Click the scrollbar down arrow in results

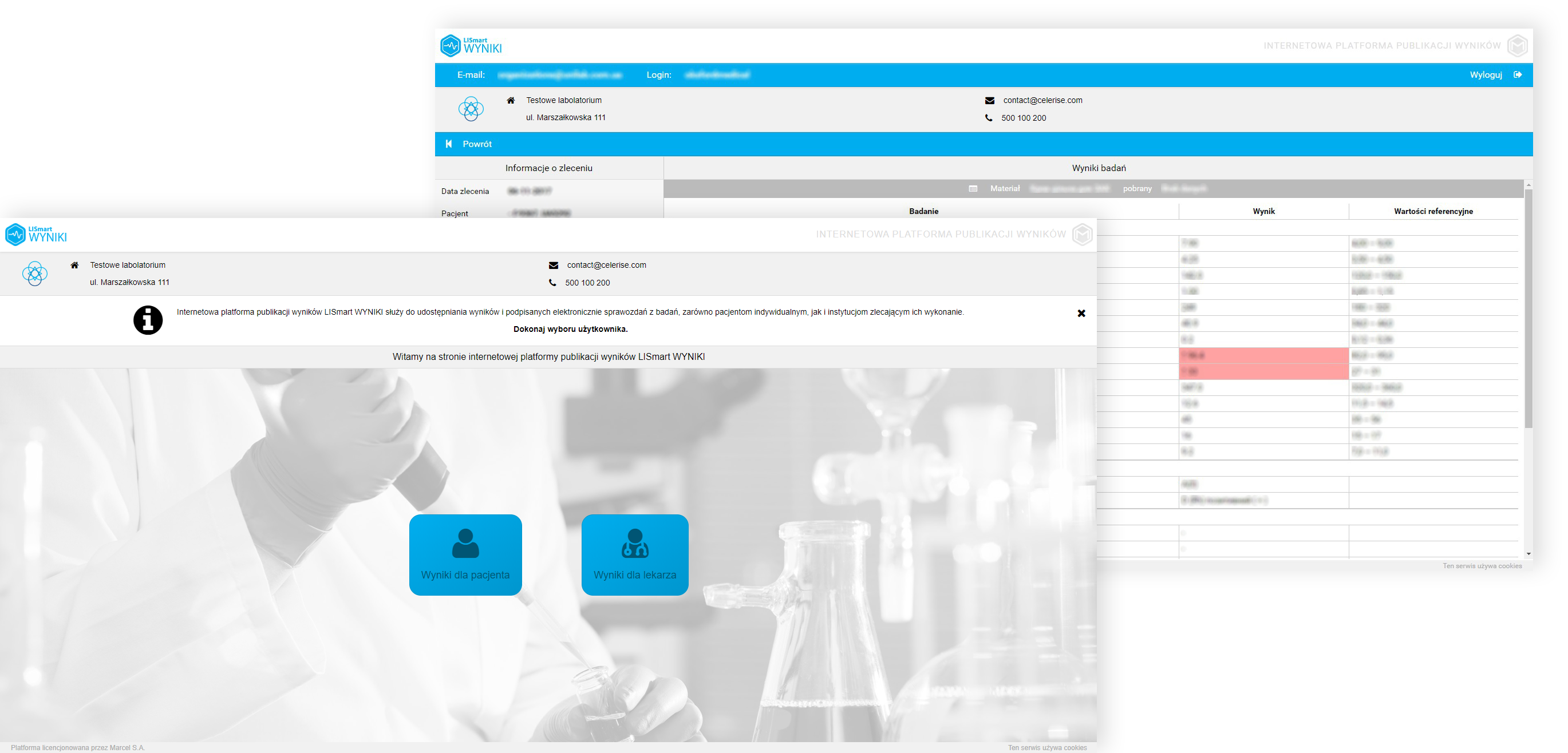pos(1528,554)
